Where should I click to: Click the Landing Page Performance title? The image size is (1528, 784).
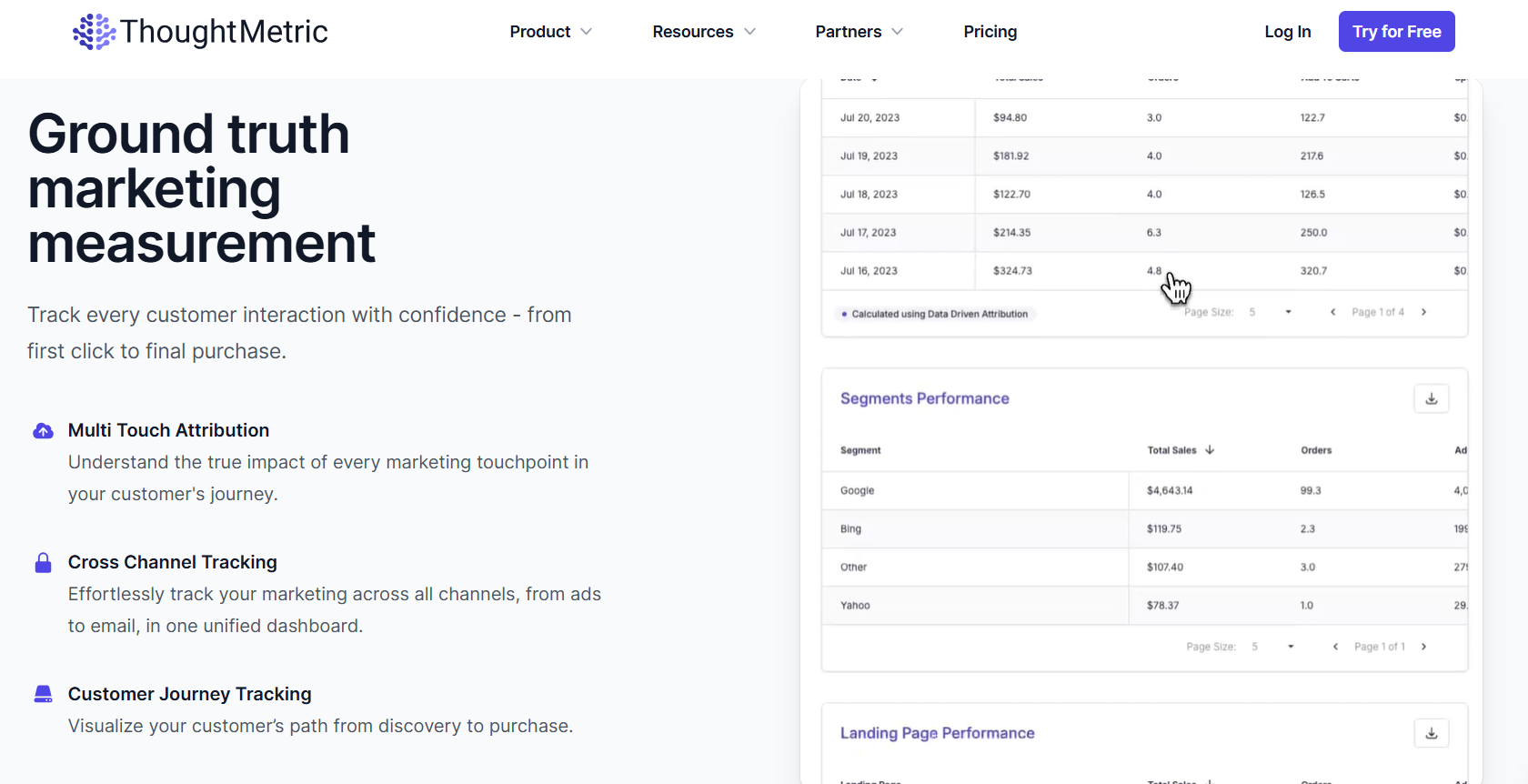tap(937, 733)
